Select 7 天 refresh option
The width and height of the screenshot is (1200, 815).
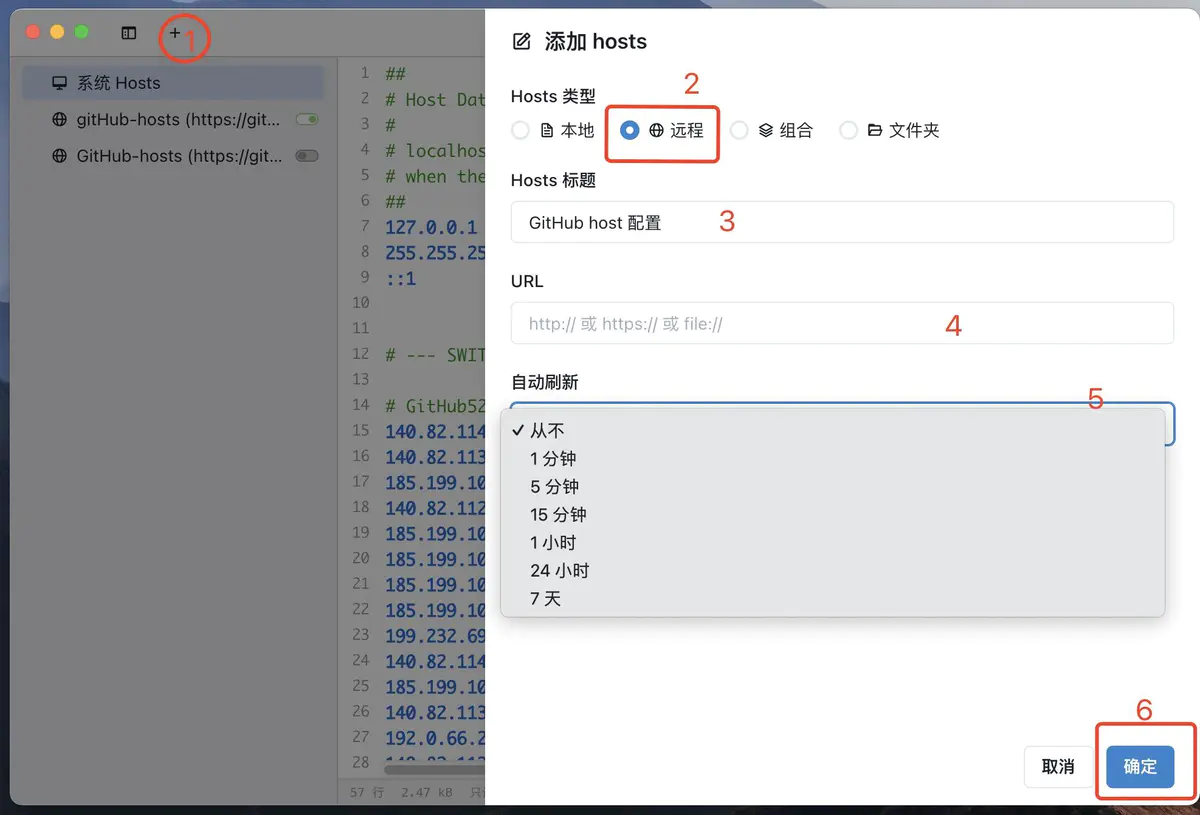[x=832, y=598]
